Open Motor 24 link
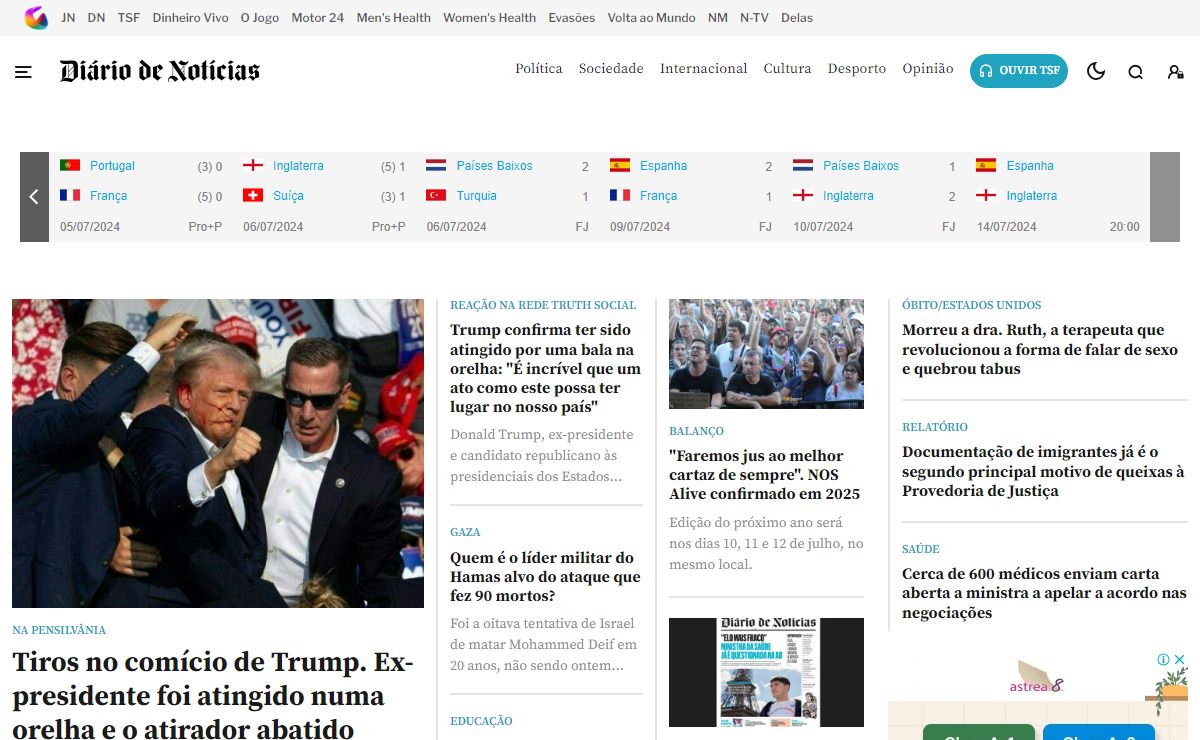The width and height of the screenshot is (1200, 740). tap(318, 18)
